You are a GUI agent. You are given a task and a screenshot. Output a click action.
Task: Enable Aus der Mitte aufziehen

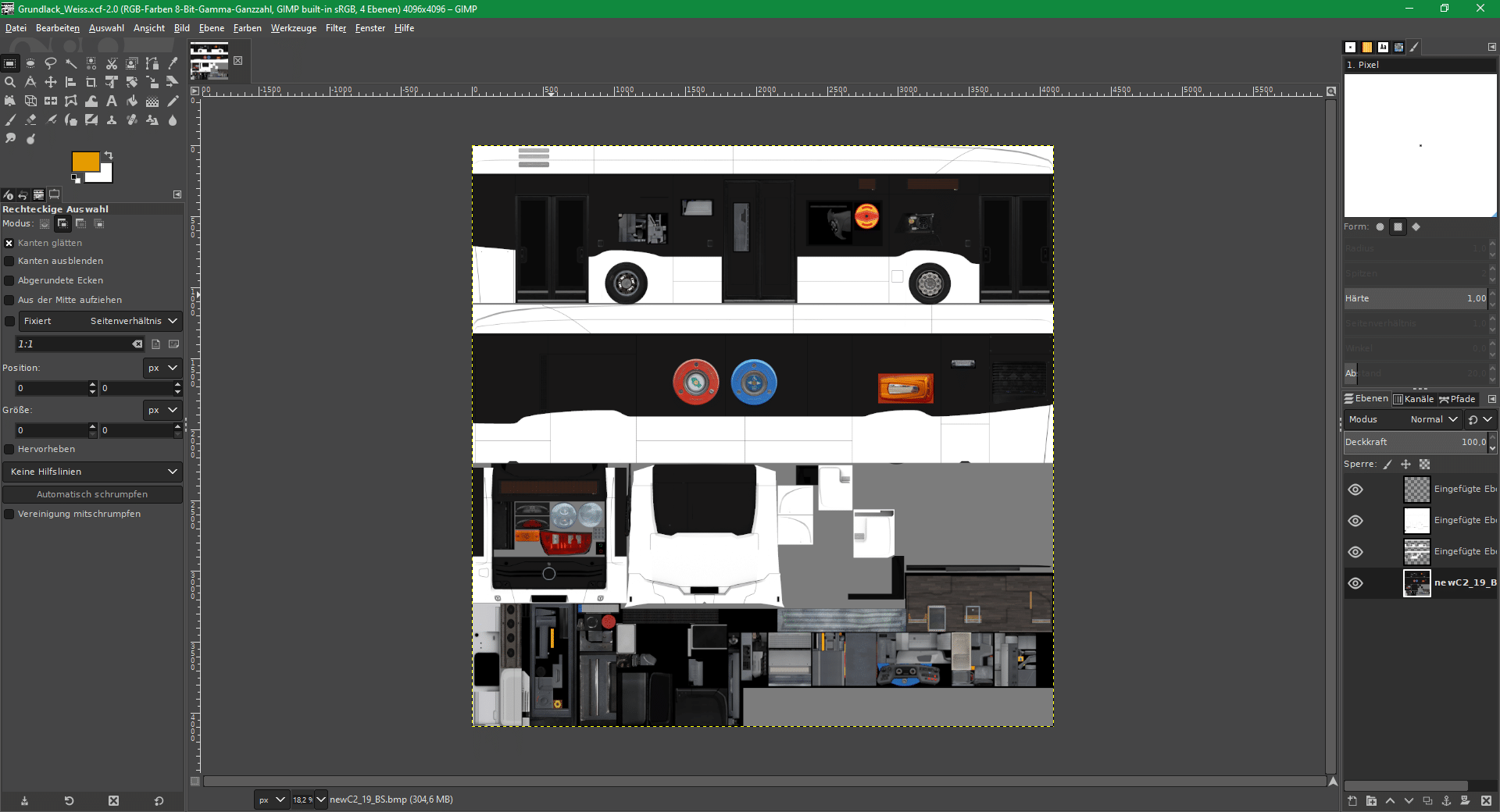coord(9,300)
